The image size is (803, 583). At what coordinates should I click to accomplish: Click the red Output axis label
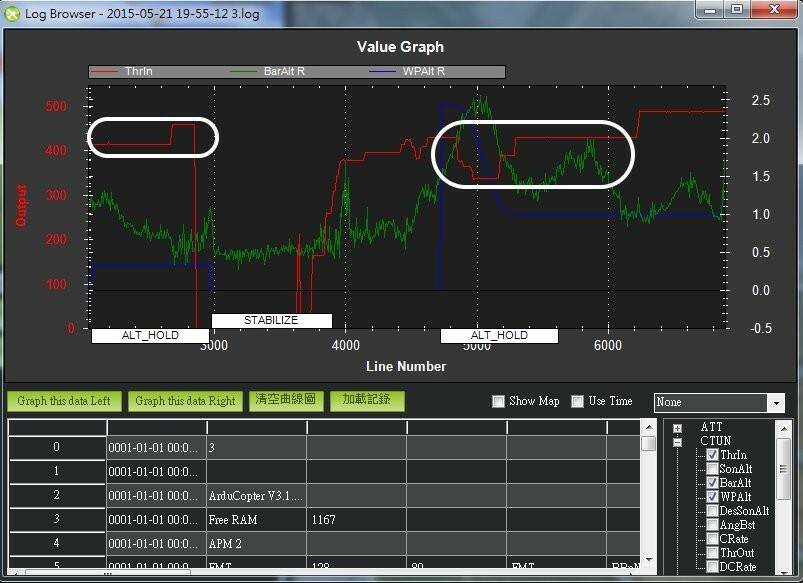point(21,205)
